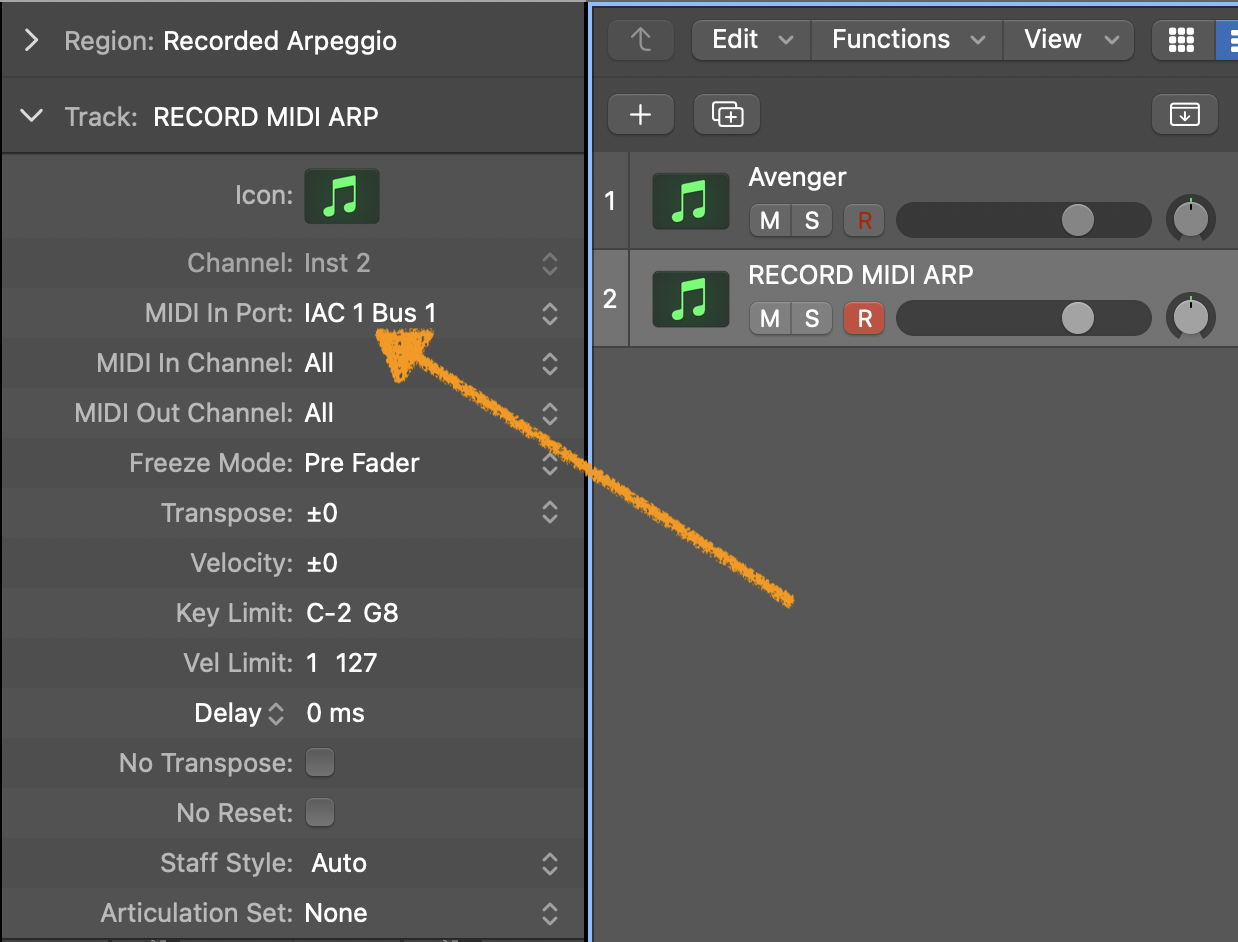
Task: Adjust the RECORD MIDI ARP pan knob
Action: (1190, 317)
